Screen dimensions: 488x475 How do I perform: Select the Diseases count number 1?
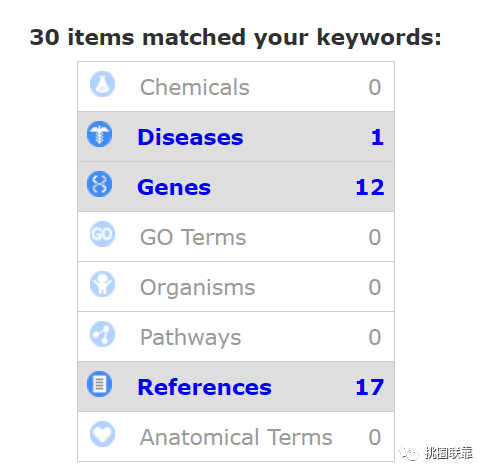coord(377,137)
